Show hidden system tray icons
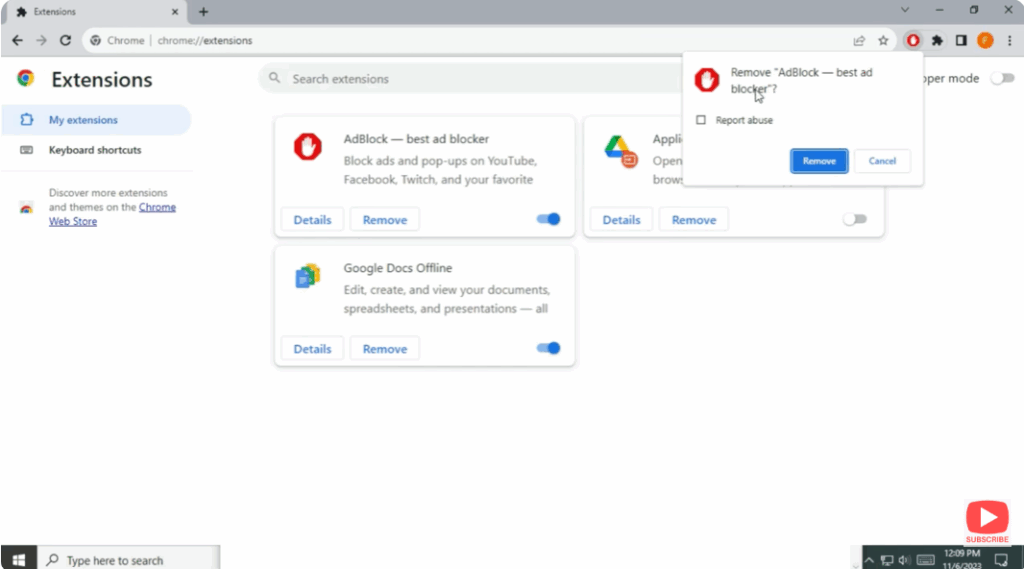Screen dimensions: 1024x569 click(x=869, y=560)
